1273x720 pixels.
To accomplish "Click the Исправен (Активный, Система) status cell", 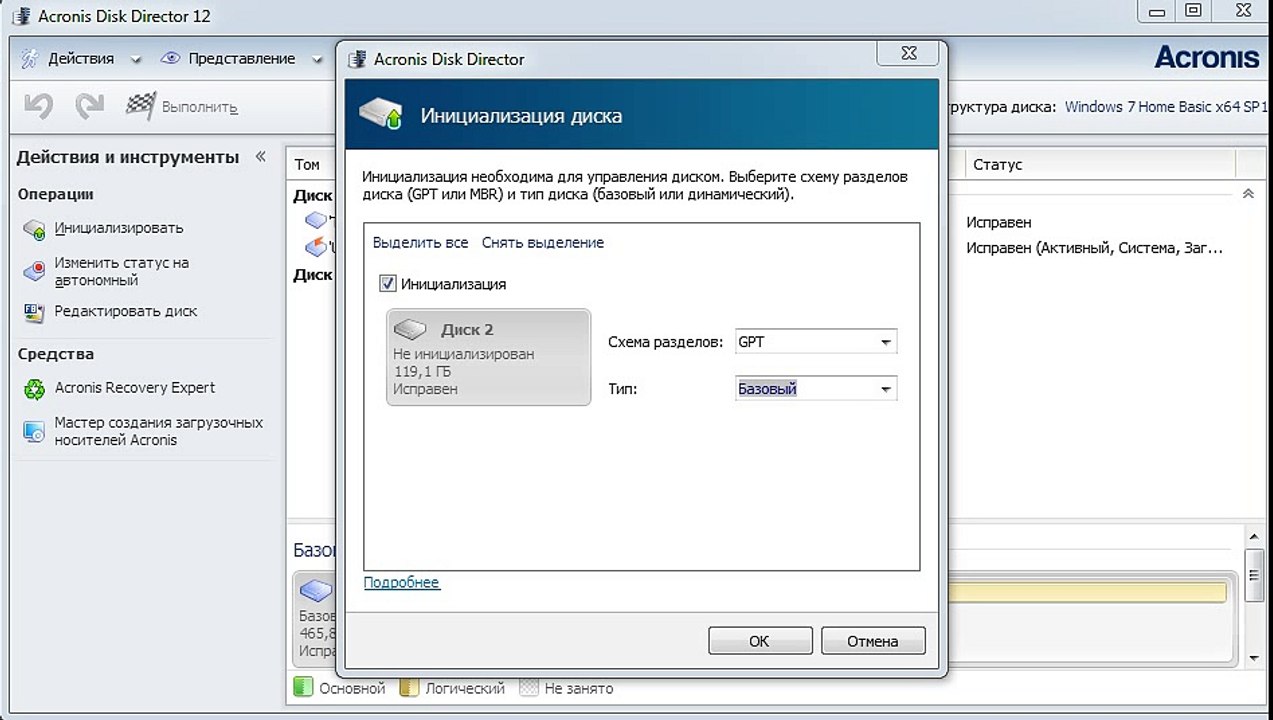I will click(1095, 247).
